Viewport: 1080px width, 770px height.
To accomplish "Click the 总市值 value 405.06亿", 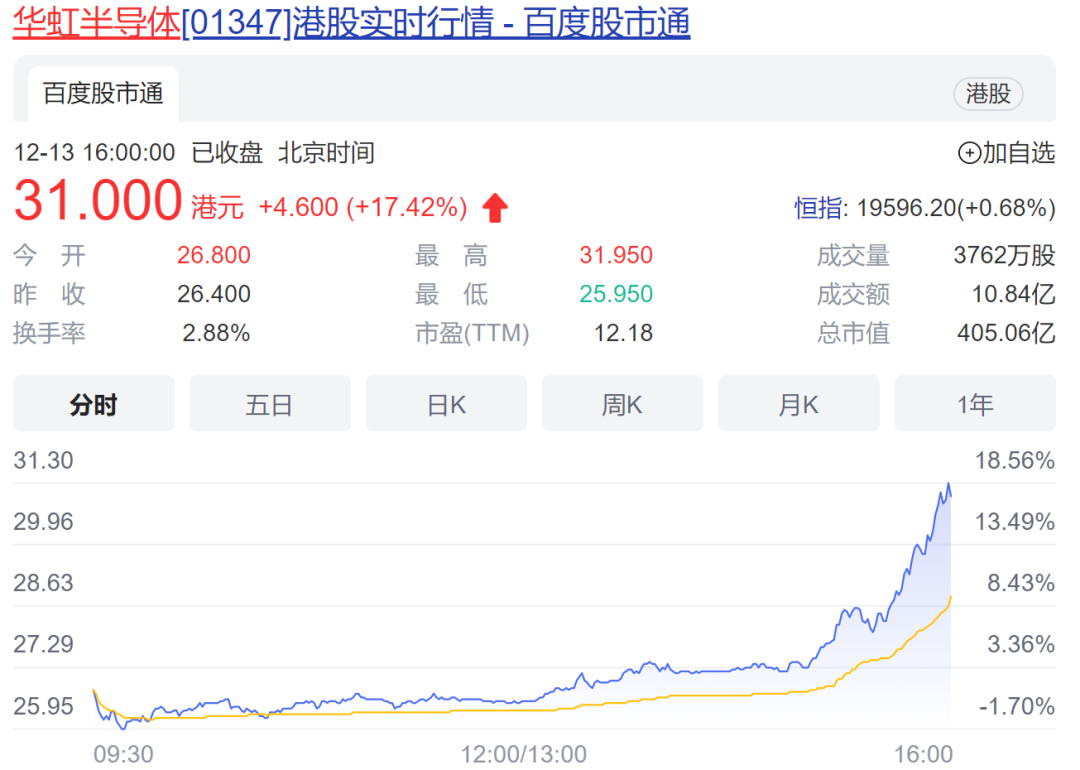I will (x=1006, y=333).
